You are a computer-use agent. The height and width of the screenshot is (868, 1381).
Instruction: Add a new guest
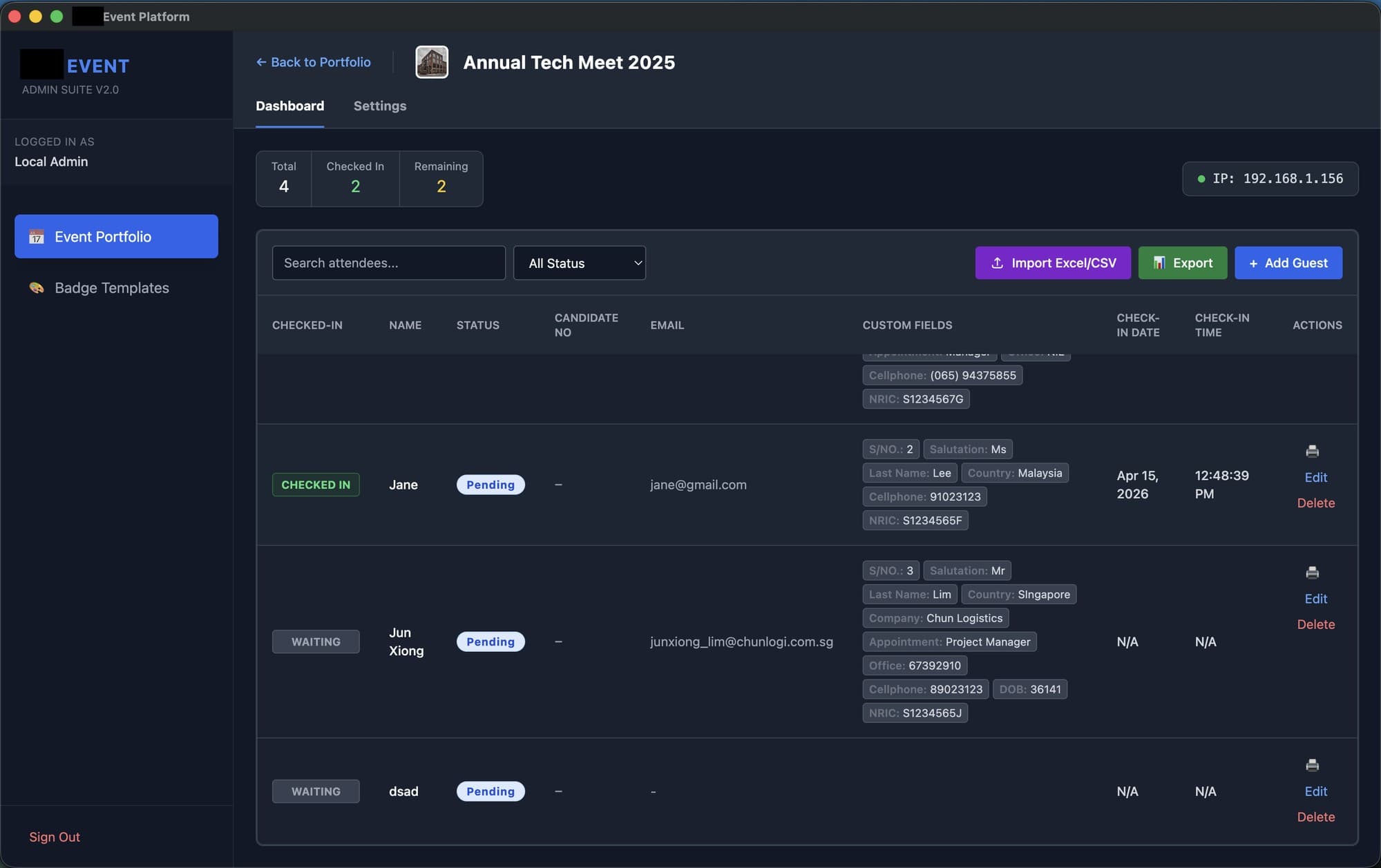[1288, 263]
